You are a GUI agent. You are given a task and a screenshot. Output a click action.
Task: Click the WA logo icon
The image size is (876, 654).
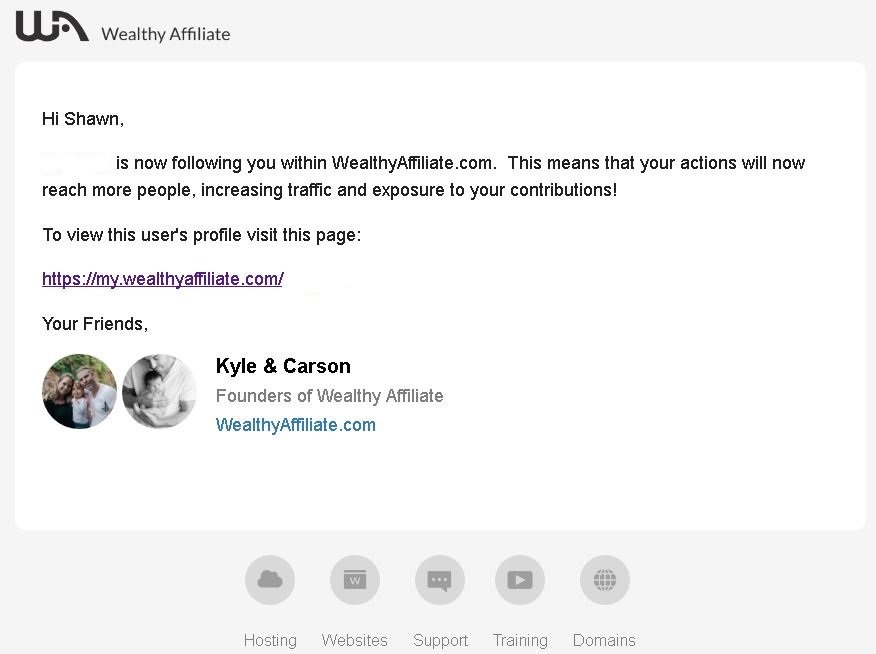52,26
